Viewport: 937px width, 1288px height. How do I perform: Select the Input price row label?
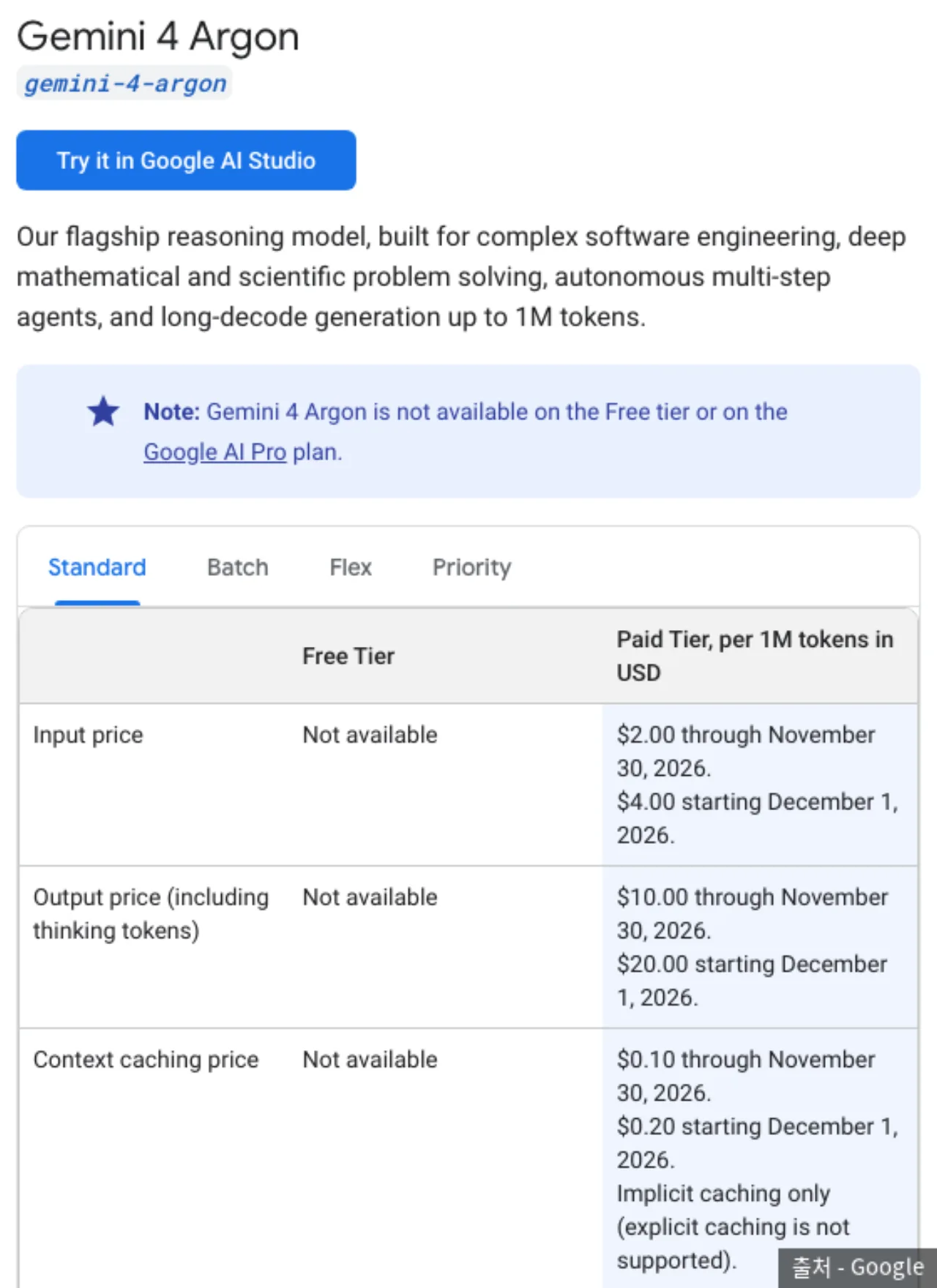[88, 735]
